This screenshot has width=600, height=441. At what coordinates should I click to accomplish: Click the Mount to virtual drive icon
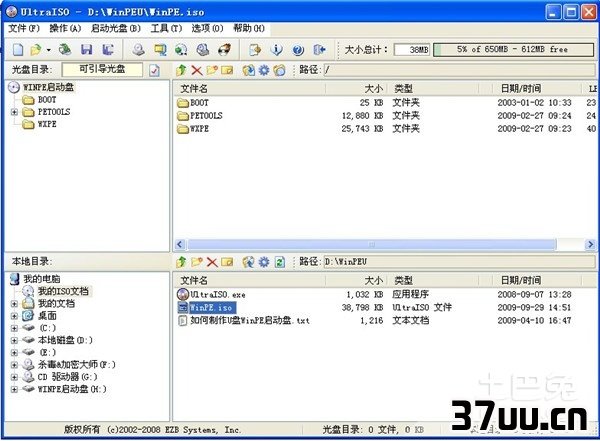pyautogui.click(x=203, y=49)
